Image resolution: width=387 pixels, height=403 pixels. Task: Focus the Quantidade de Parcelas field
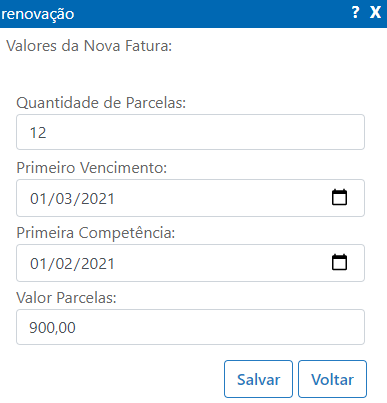190,132
